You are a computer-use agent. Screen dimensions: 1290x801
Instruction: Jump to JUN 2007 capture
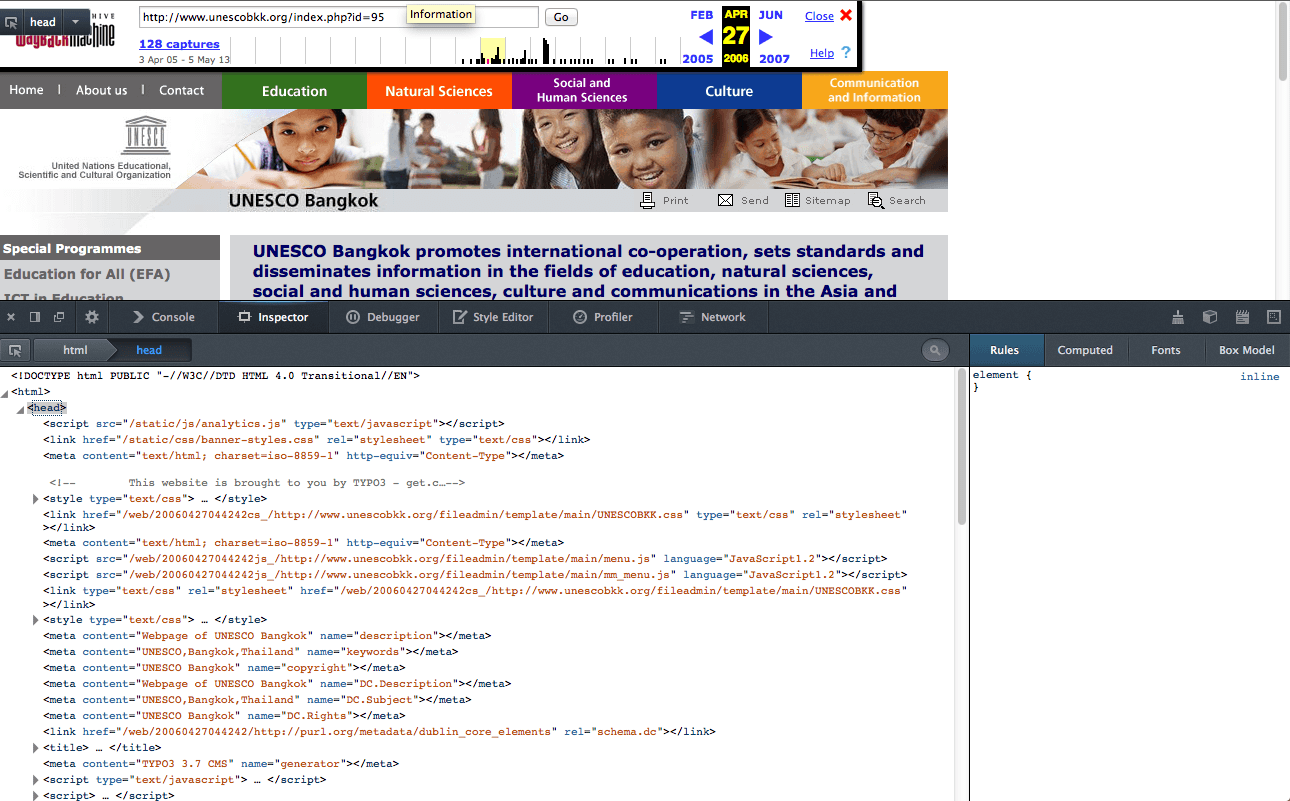tap(770, 15)
